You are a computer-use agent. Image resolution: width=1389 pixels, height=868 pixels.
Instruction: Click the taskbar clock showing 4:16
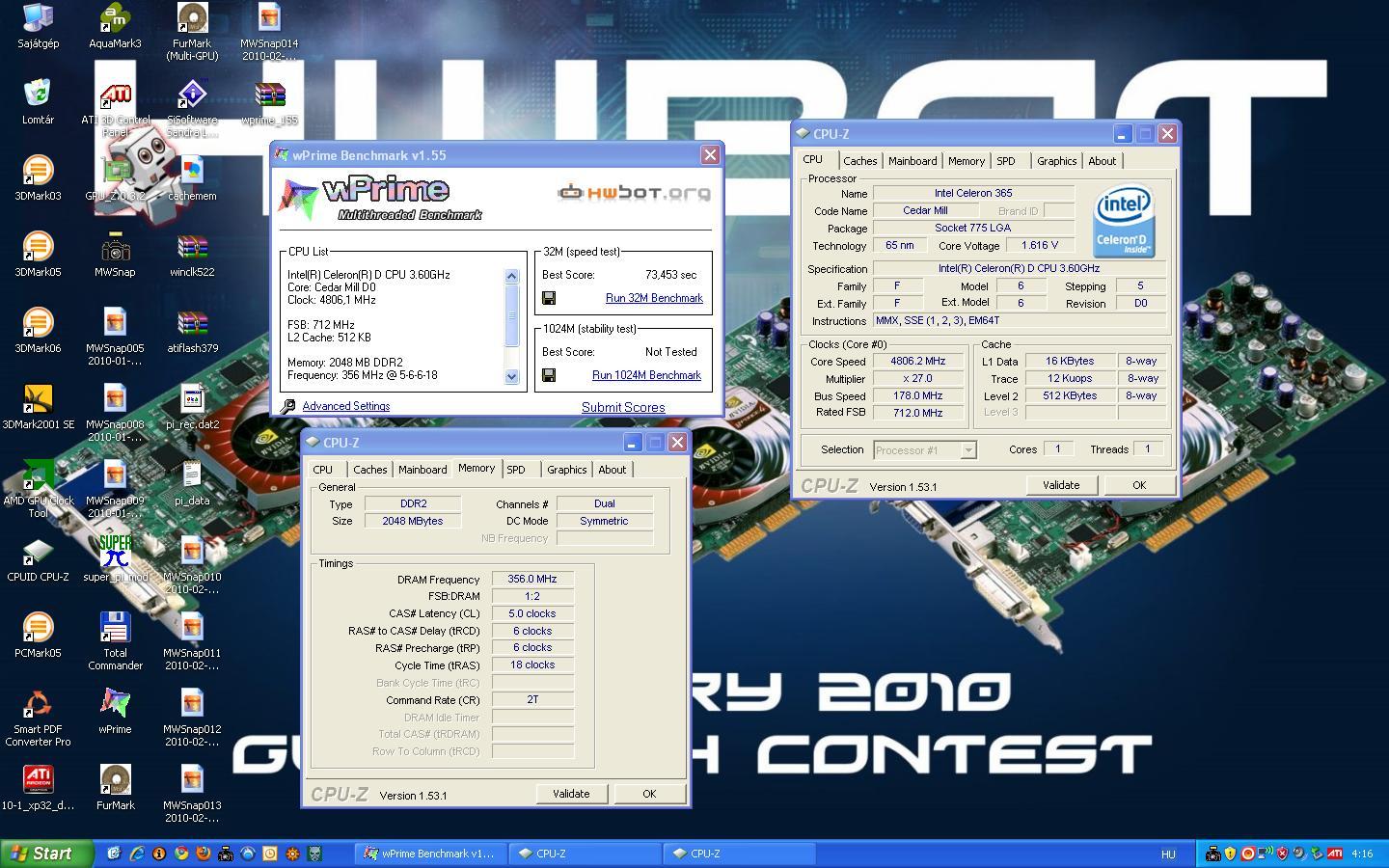[1362, 854]
